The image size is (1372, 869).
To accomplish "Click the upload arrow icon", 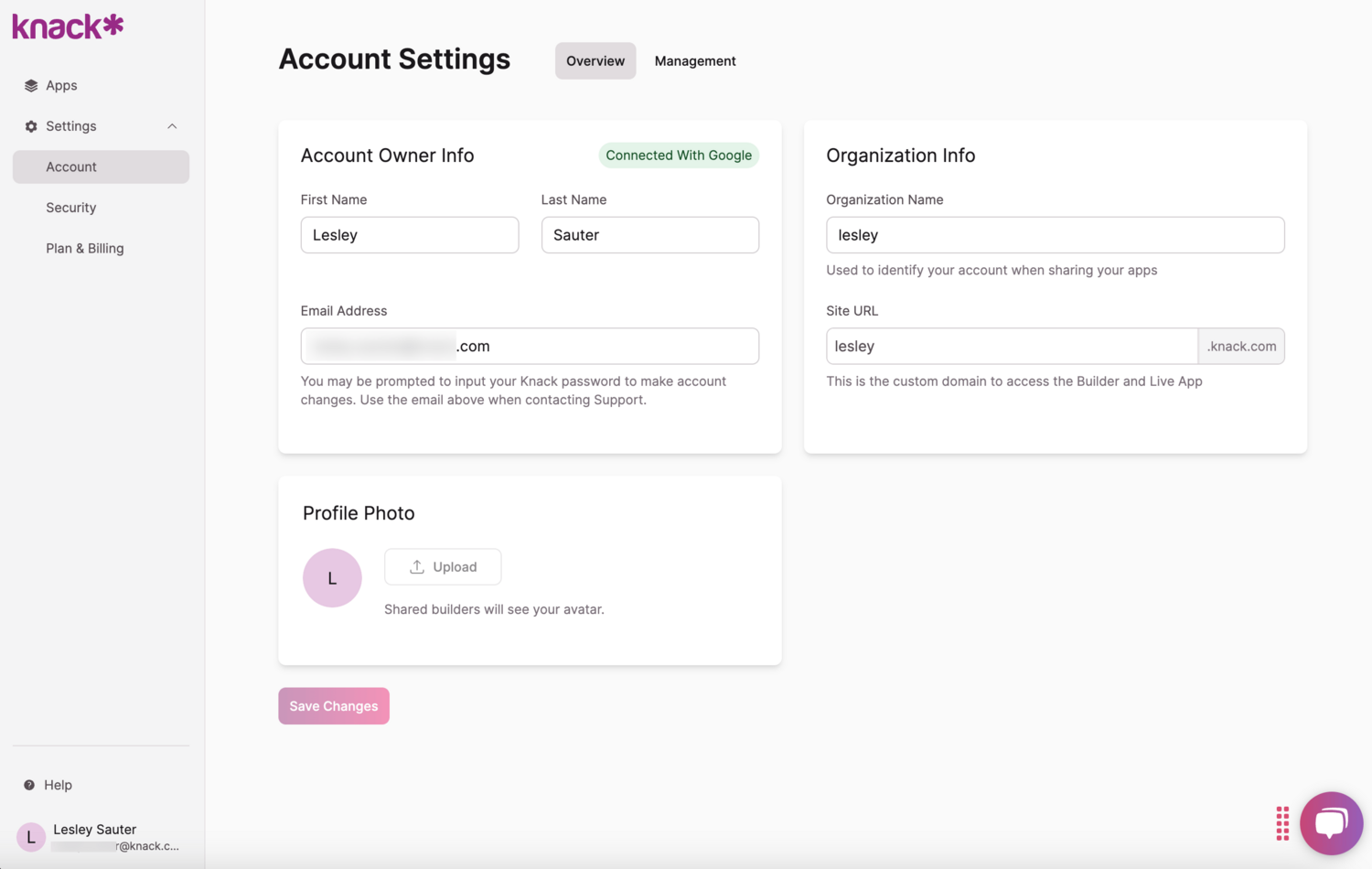I will coord(417,567).
